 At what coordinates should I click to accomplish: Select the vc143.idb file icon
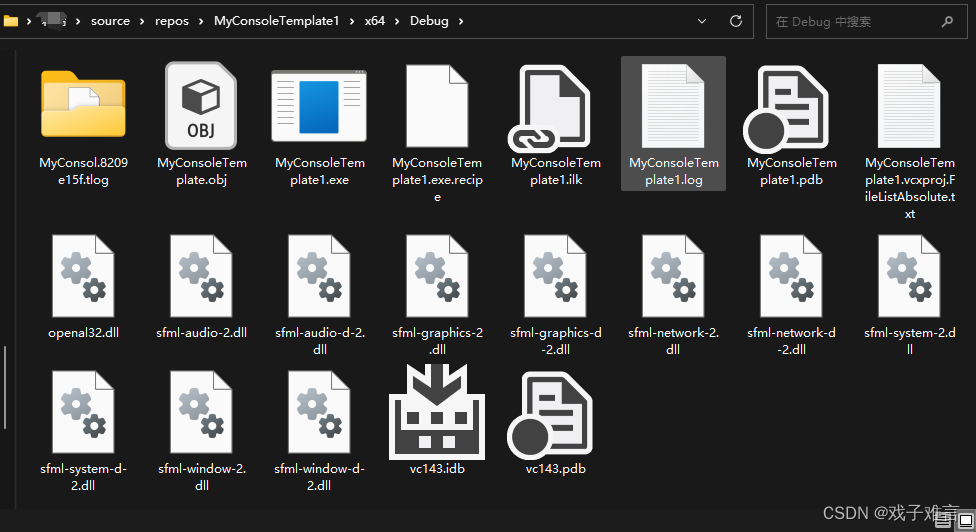pos(437,411)
